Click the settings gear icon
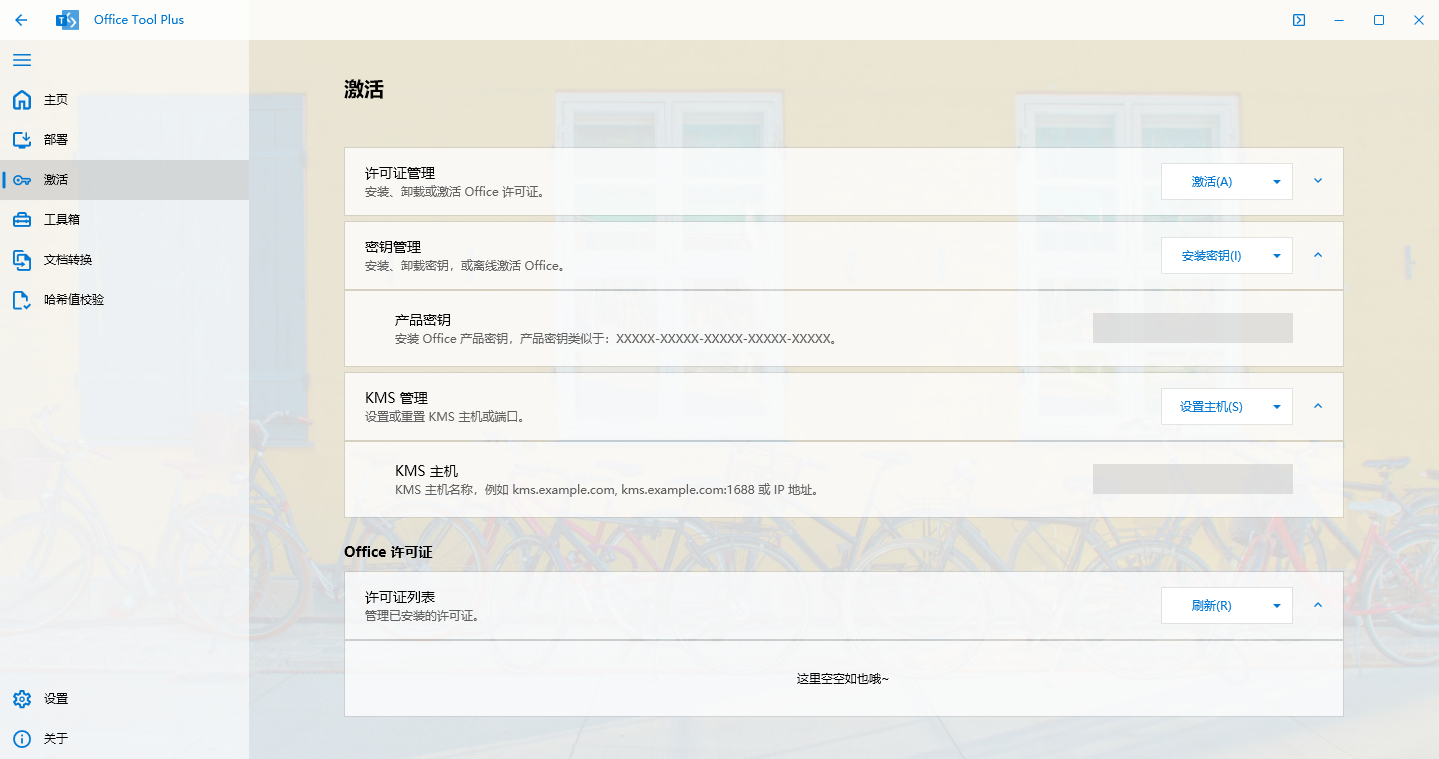Screen dimensions: 1439x759 [22, 699]
